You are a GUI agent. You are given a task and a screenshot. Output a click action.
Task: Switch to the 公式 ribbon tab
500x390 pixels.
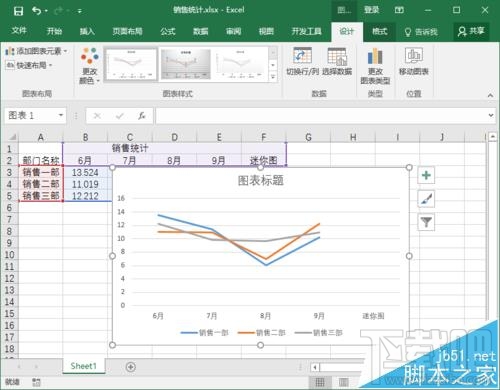click(167, 31)
